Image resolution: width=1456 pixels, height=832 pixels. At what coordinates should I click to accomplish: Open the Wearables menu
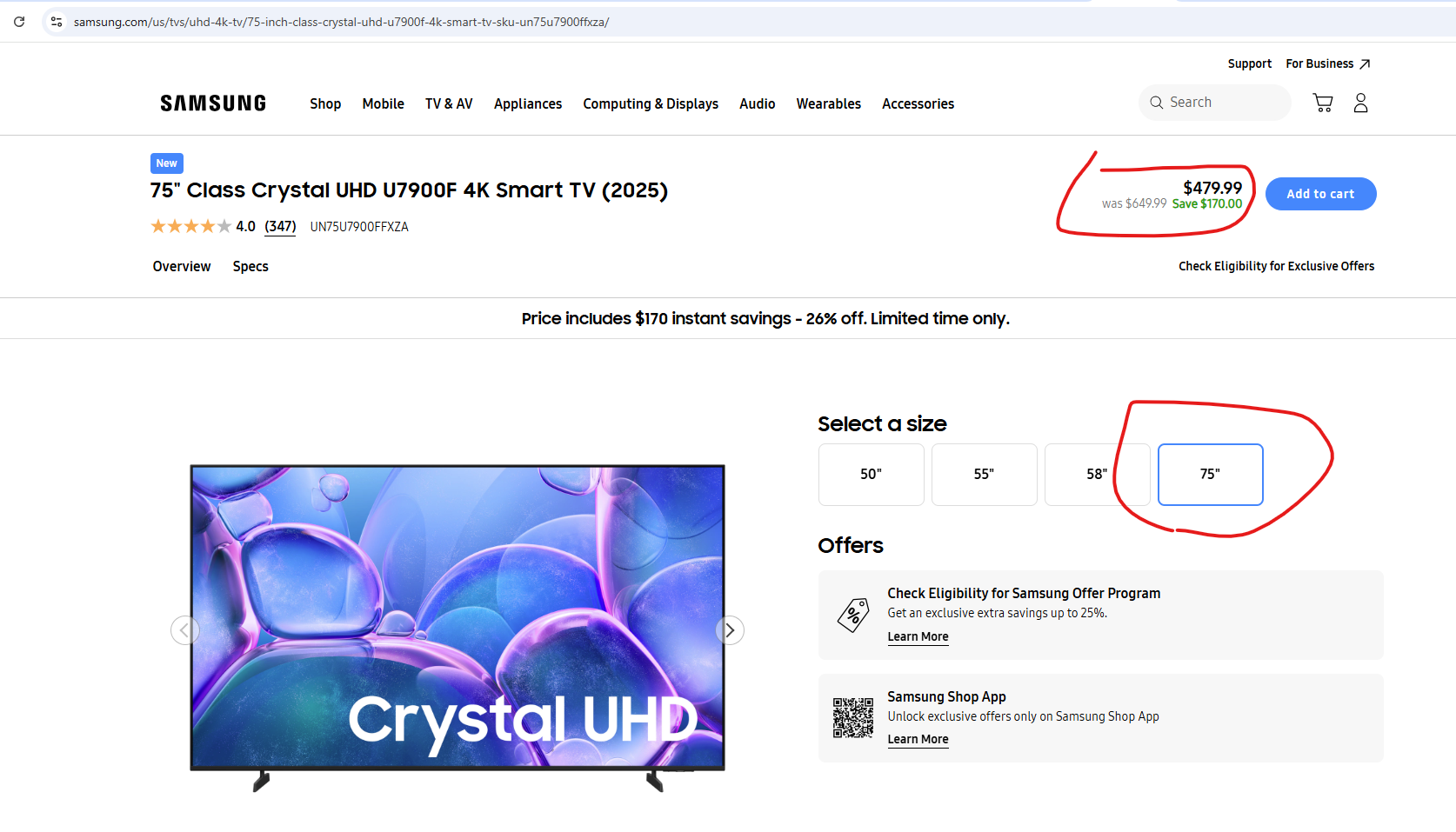tap(829, 104)
